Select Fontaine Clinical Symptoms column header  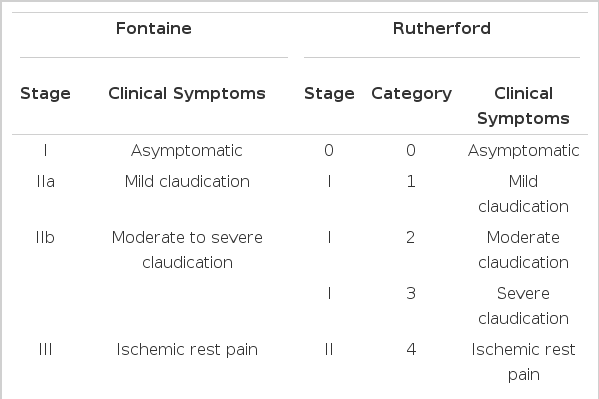pyautogui.click(x=187, y=94)
